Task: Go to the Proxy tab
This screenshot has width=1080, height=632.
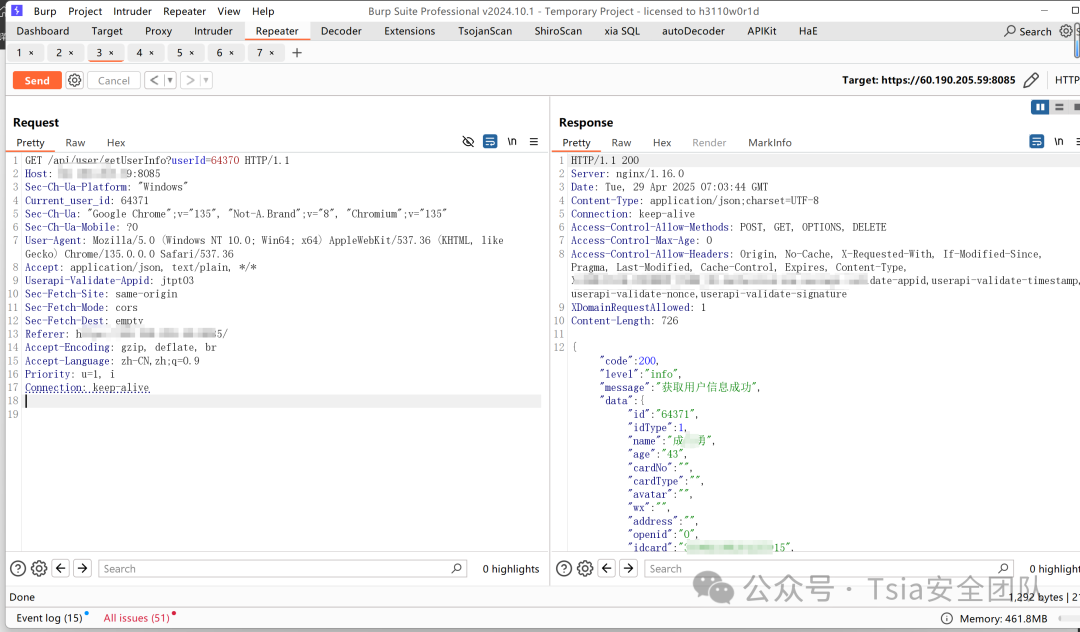Action: tap(158, 31)
